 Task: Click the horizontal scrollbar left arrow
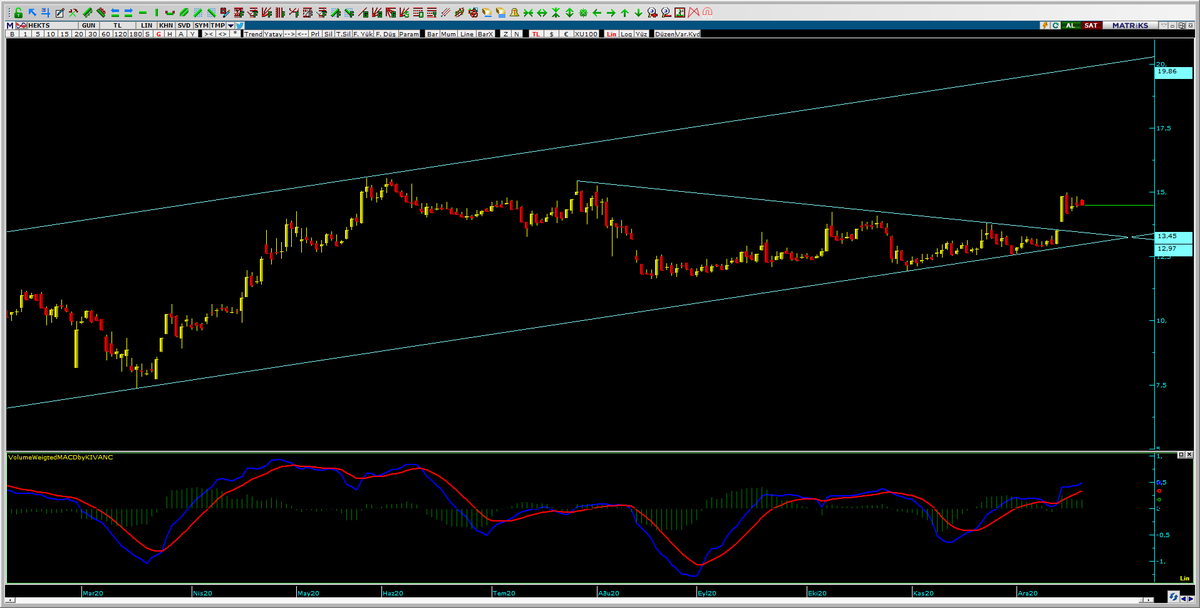click(10, 601)
